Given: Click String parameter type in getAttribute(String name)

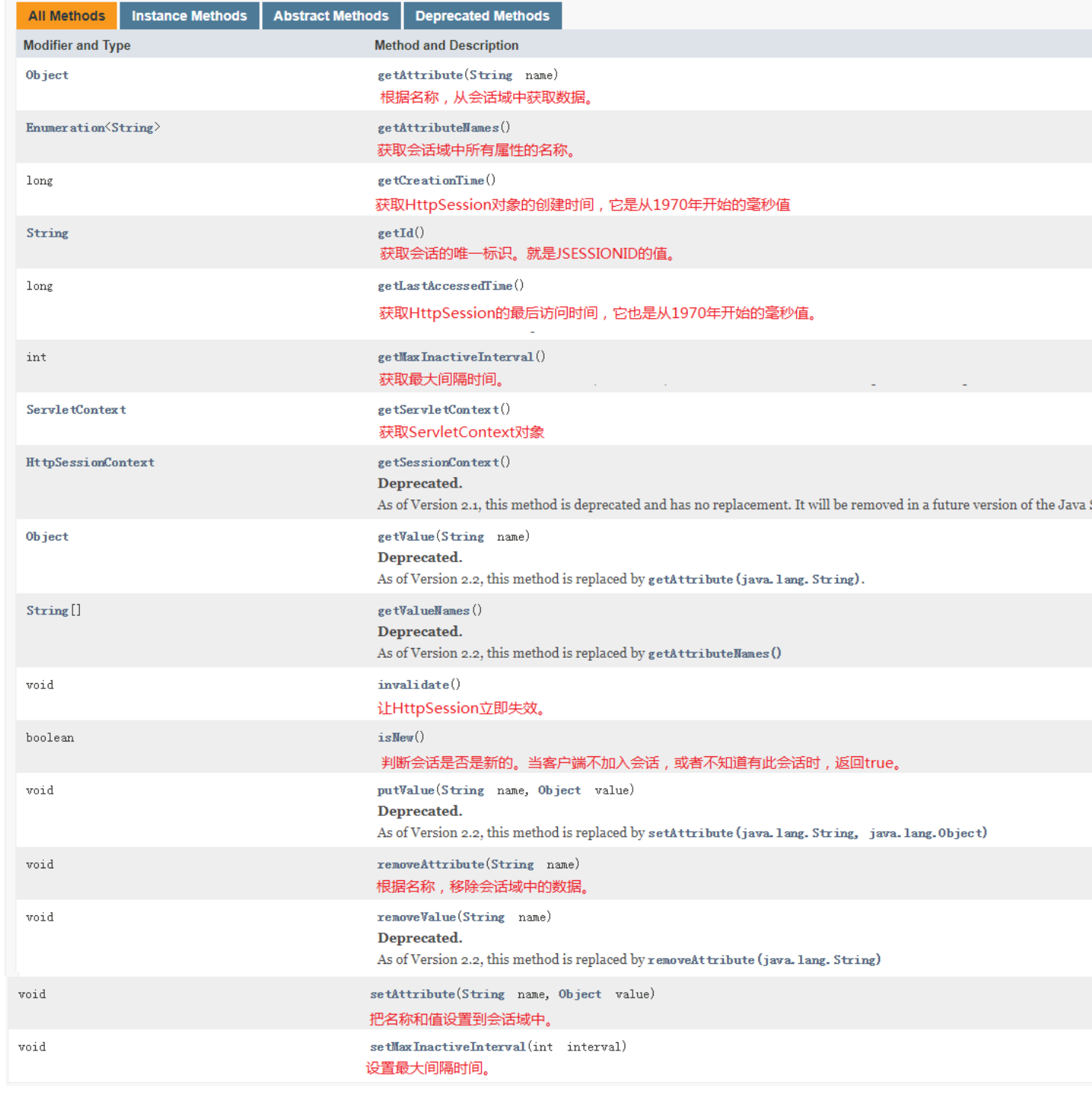Looking at the screenshot, I should [x=491, y=75].
